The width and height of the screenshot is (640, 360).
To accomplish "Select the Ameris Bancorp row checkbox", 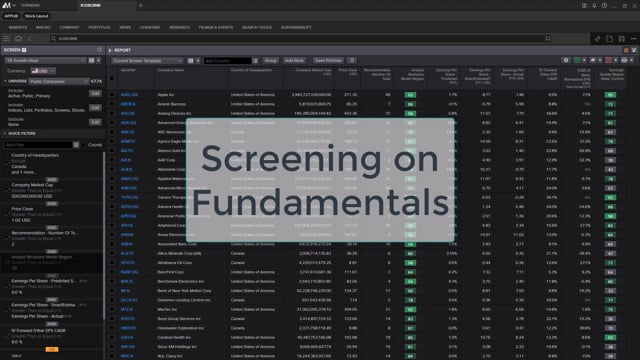I will (112, 104).
